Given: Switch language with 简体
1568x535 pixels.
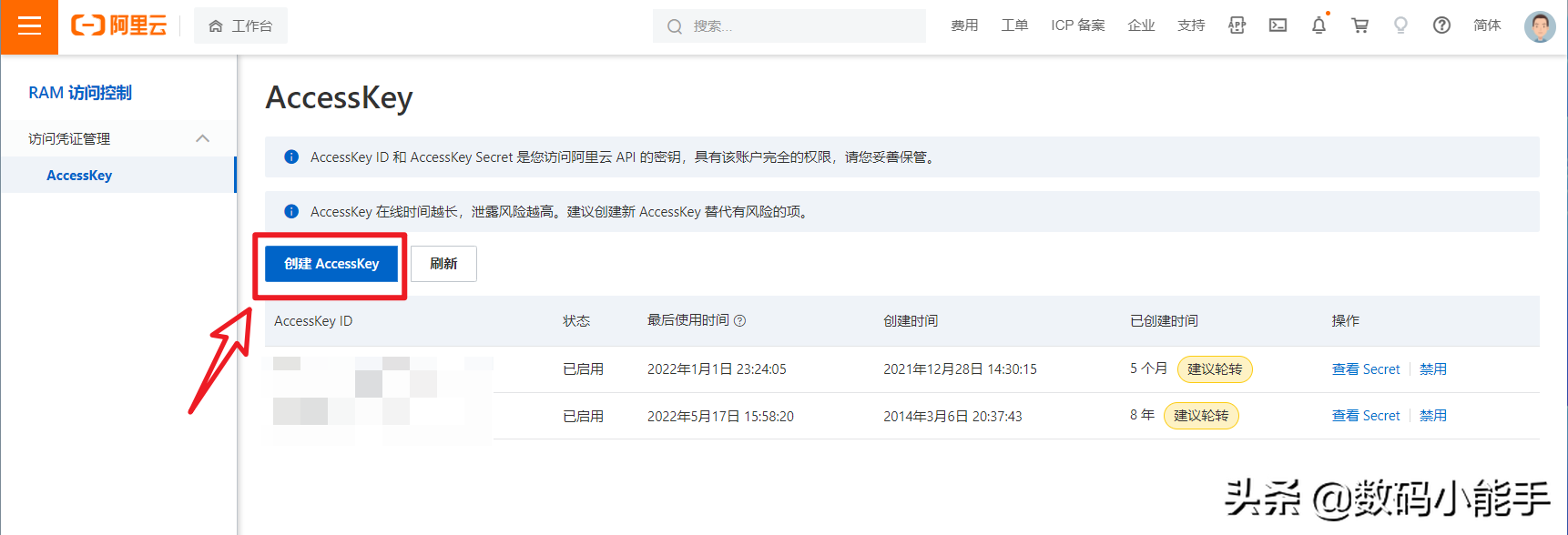Looking at the screenshot, I should pos(1487,25).
